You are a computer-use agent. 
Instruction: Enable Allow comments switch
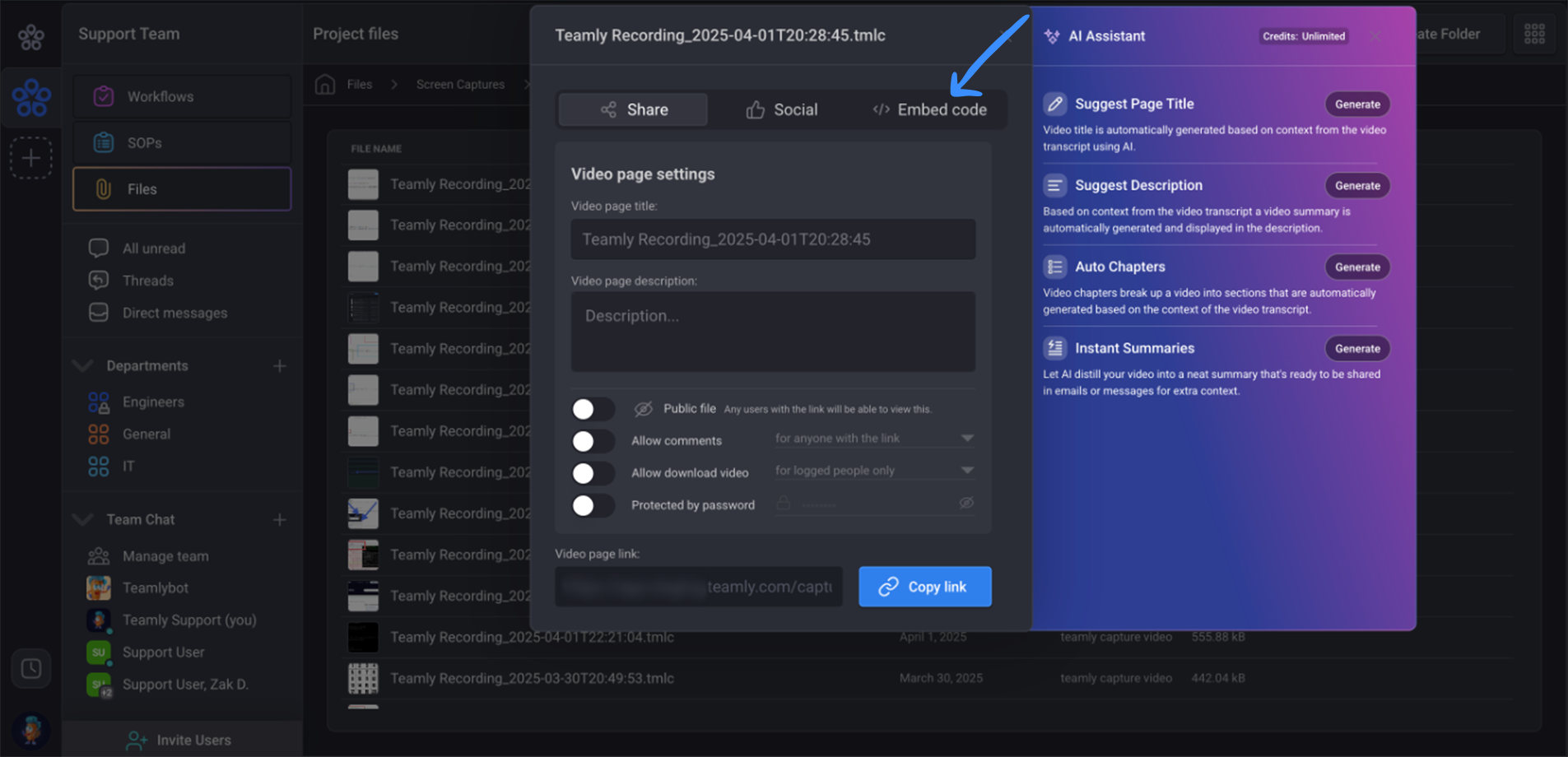[593, 441]
